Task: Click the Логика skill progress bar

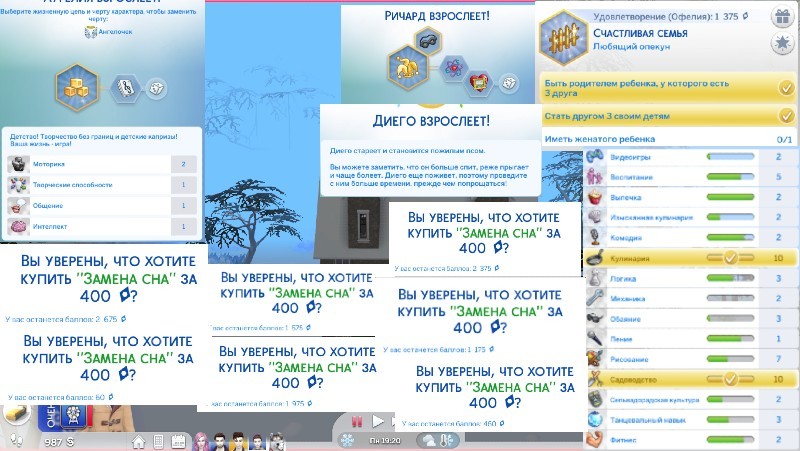Action: click(730, 278)
